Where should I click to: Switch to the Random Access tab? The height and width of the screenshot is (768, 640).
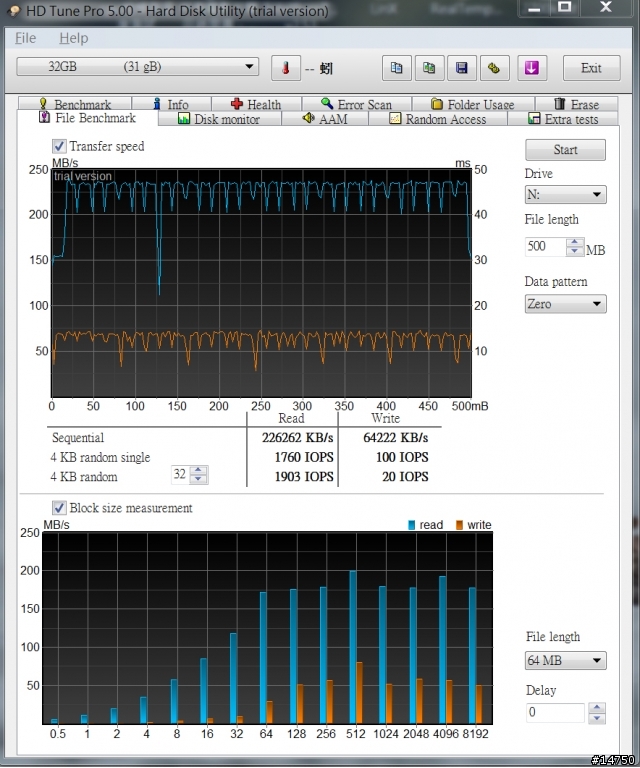point(438,119)
